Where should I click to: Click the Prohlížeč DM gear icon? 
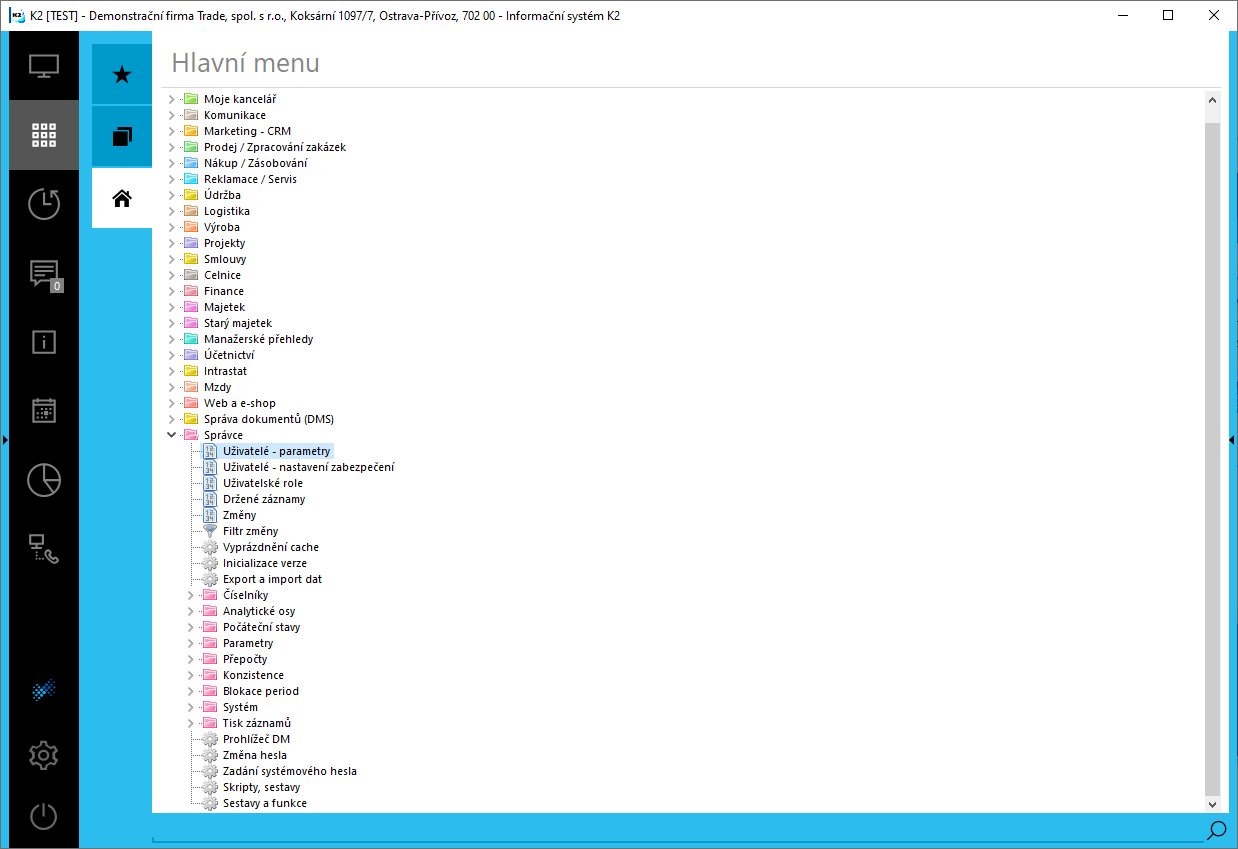tap(210, 739)
